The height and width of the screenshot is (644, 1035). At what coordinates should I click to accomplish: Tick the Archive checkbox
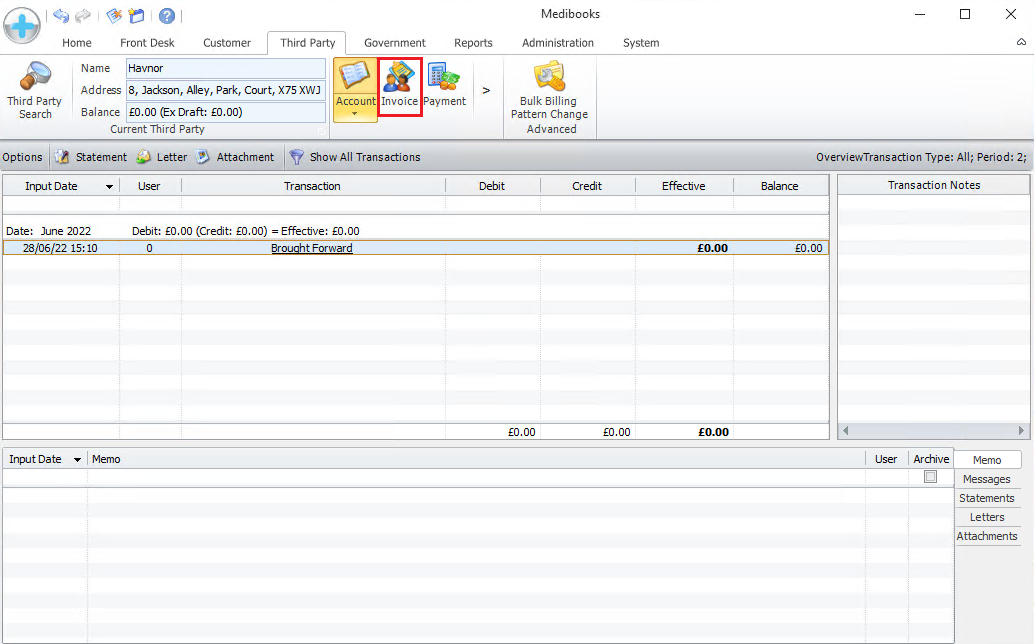click(930, 477)
